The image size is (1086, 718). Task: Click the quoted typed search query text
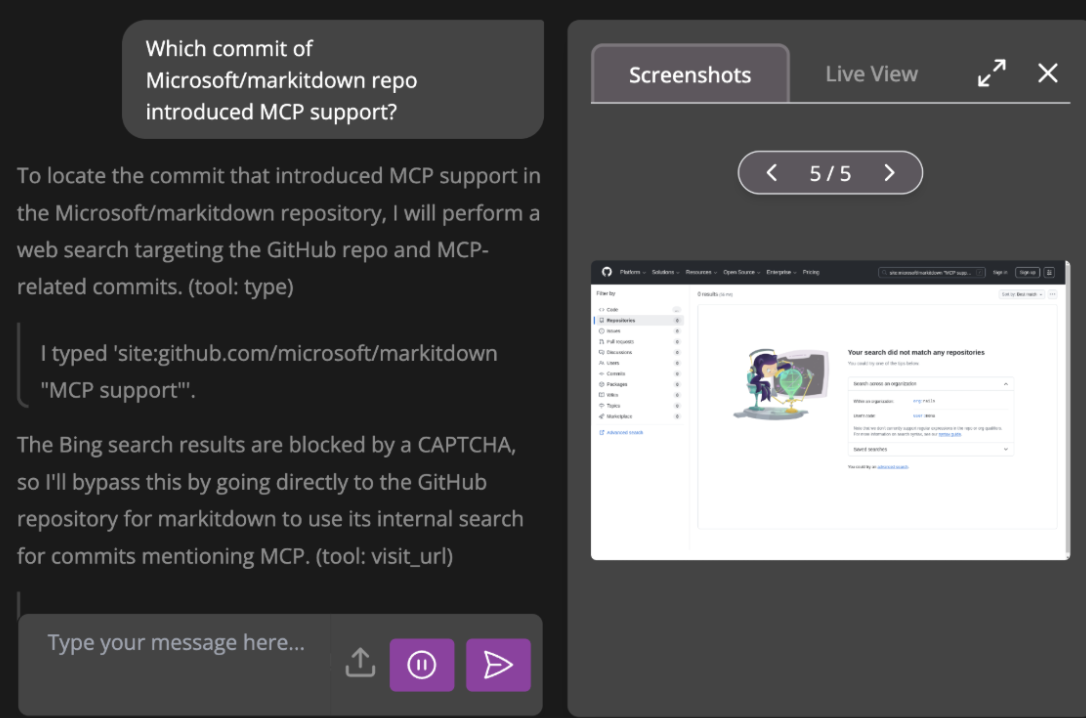[268, 371]
